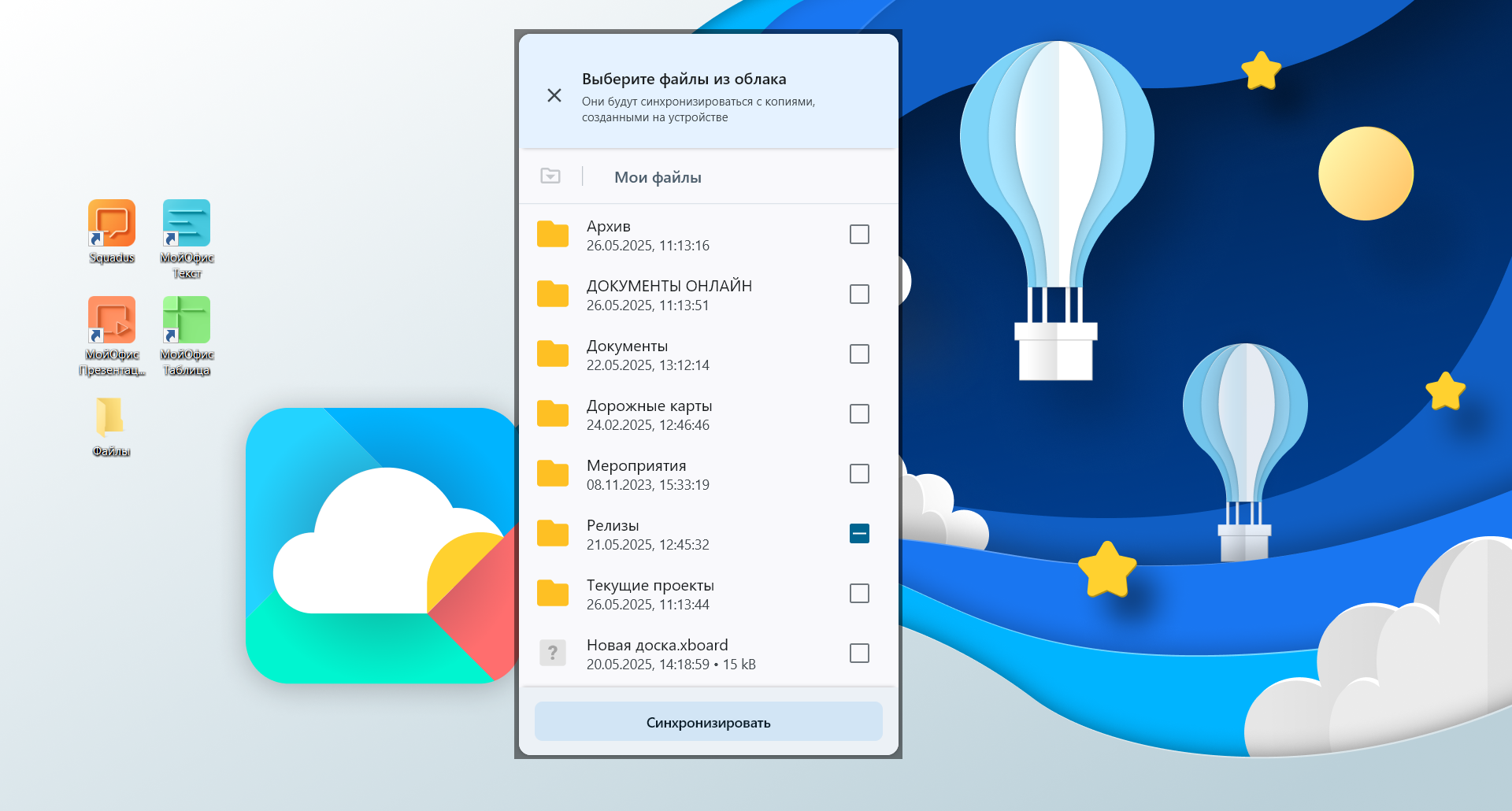
Task: Toggle the partially selected Релизы checkbox
Action: [x=859, y=534]
